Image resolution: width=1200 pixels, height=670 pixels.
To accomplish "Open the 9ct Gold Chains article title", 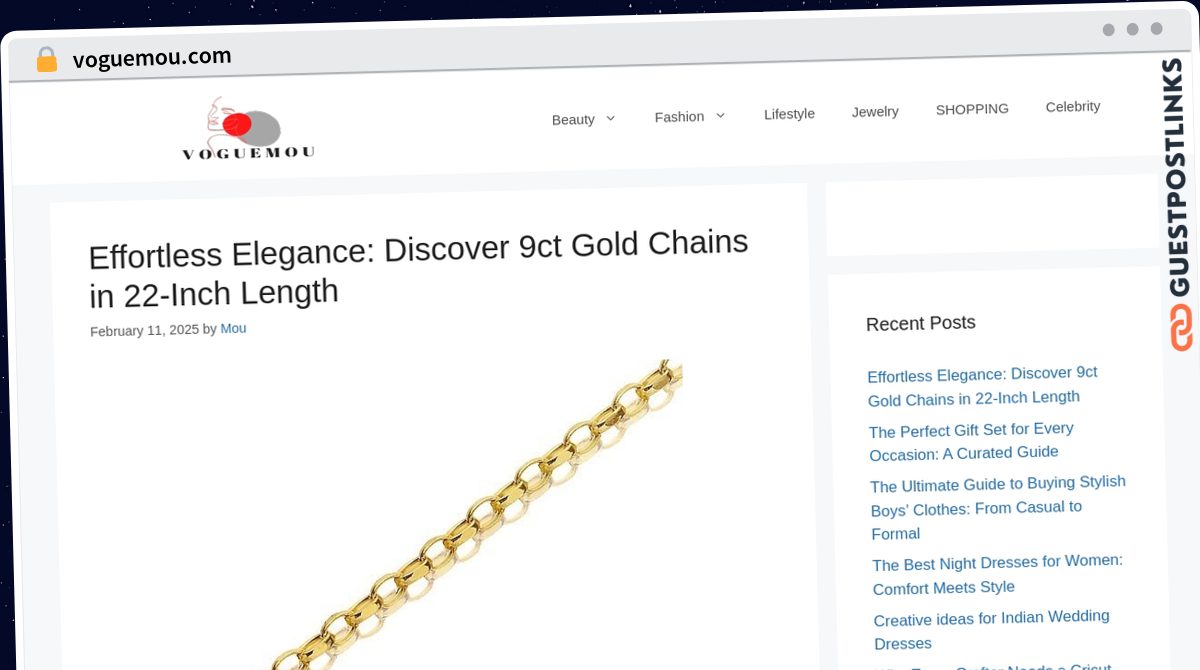I will click(x=418, y=267).
